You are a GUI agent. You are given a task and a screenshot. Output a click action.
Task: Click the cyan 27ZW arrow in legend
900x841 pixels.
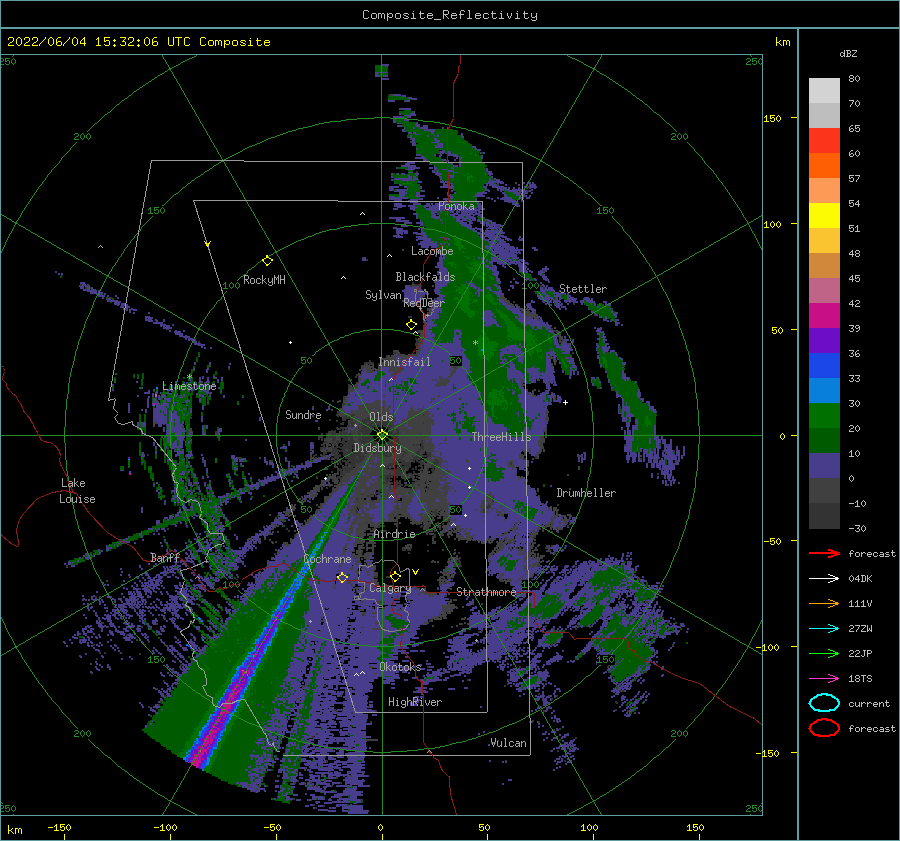pos(824,629)
